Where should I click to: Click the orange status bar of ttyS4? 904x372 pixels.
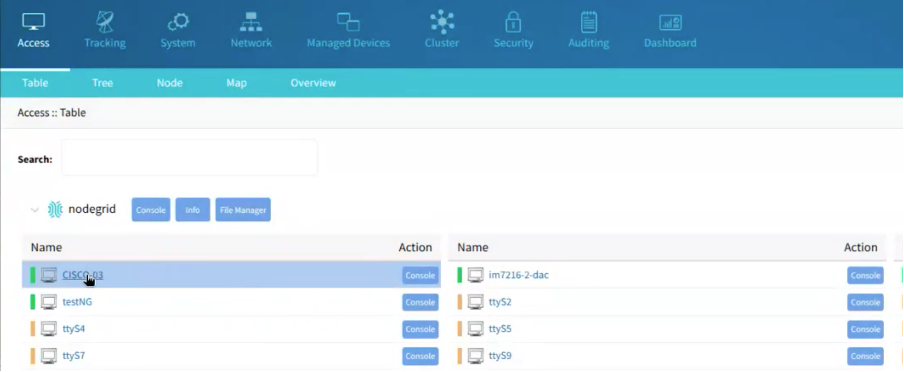pyautogui.click(x=33, y=329)
